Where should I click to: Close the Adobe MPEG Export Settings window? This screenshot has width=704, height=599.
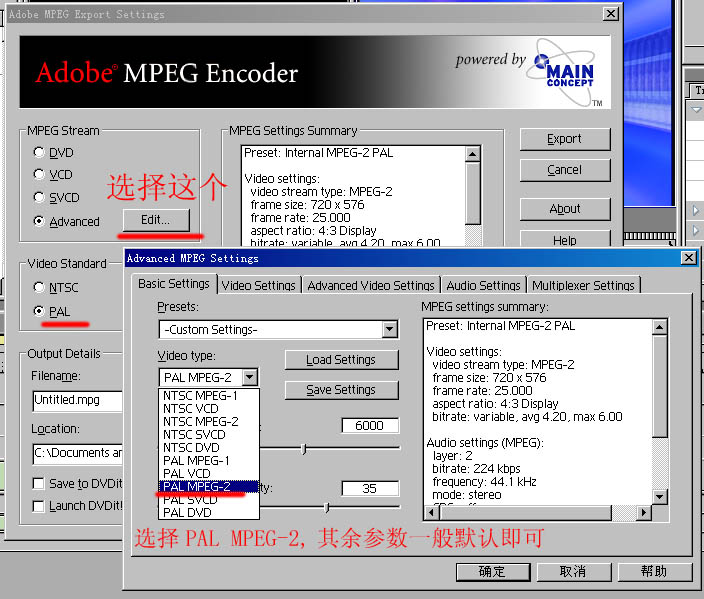click(x=611, y=14)
